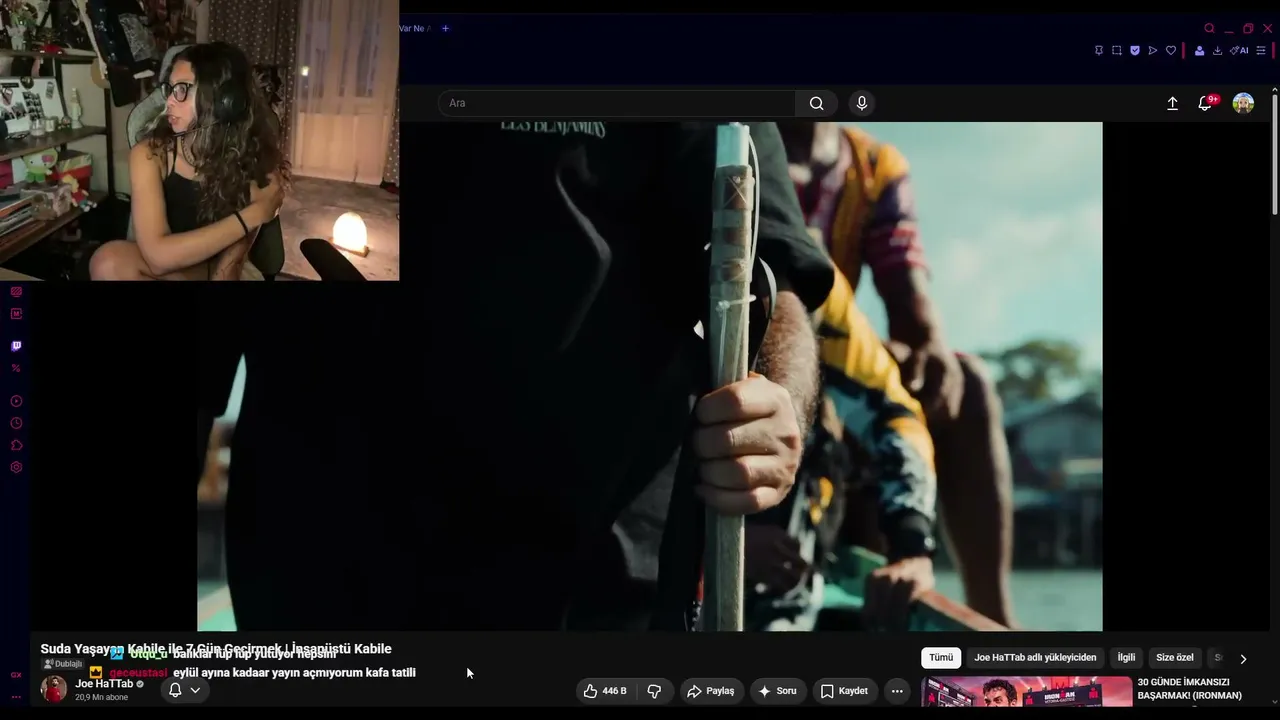Bookmark the page with the heart icon
Image resolution: width=1280 pixels, height=720 pixels.
[1171, 50]
